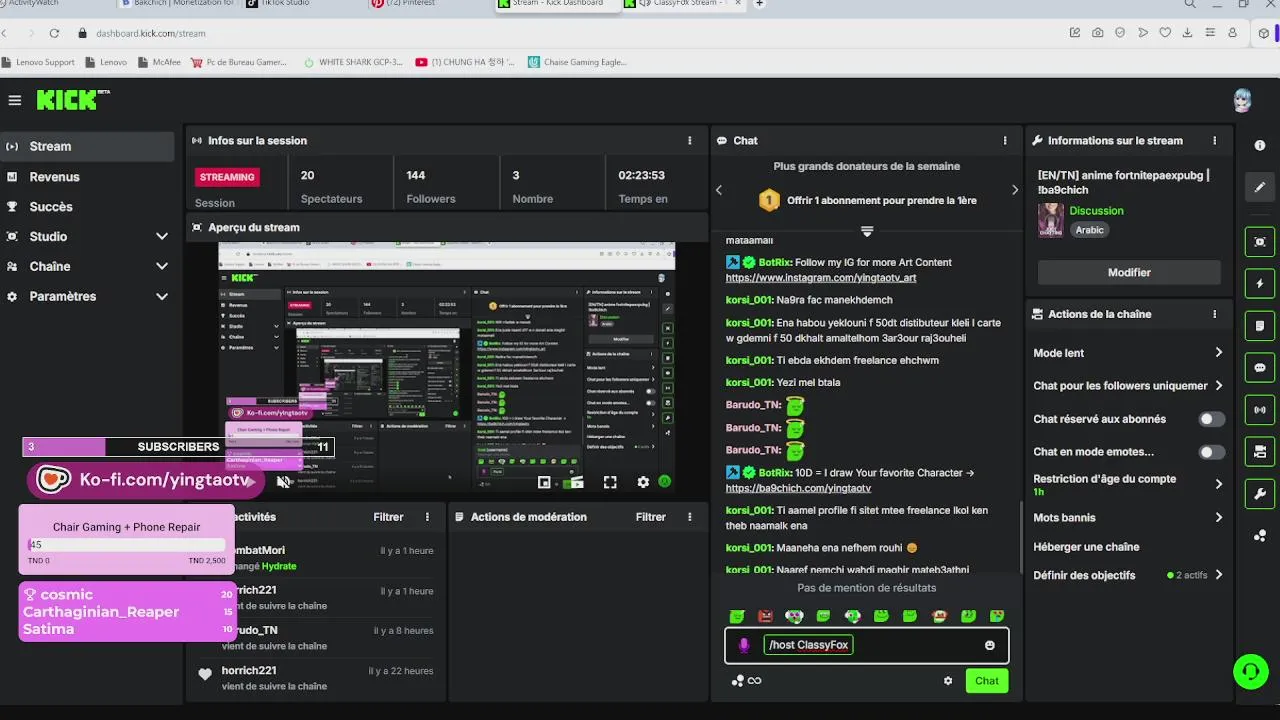Screen dimensions: 1280x720
Task: Click the purple microphone icon in chat
Action: [x=743, y=645]
